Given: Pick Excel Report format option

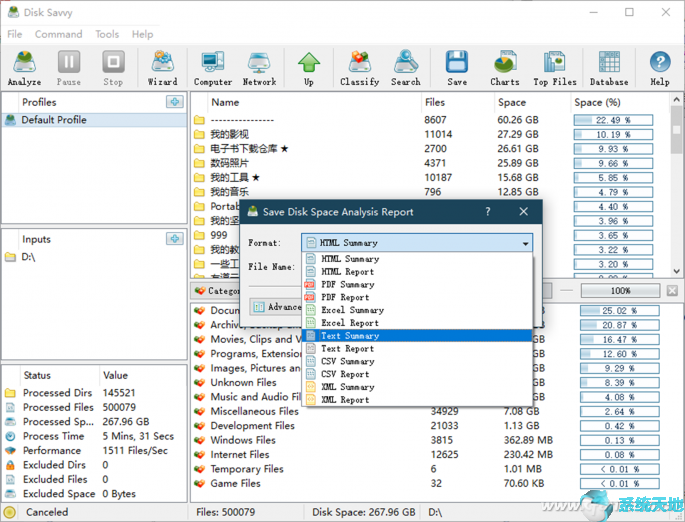Looking at the screenshot, I should (x=419, y=323).
